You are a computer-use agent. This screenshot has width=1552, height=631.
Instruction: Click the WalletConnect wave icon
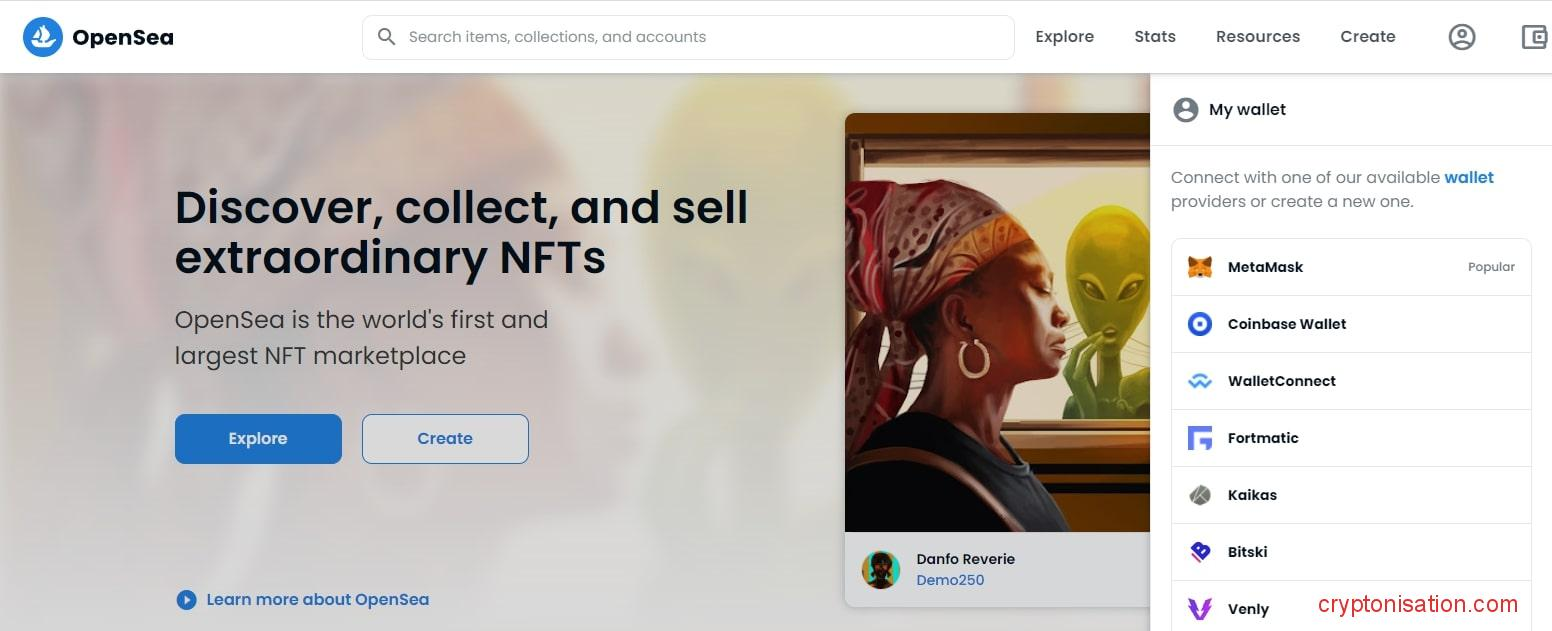[1199, 381]
